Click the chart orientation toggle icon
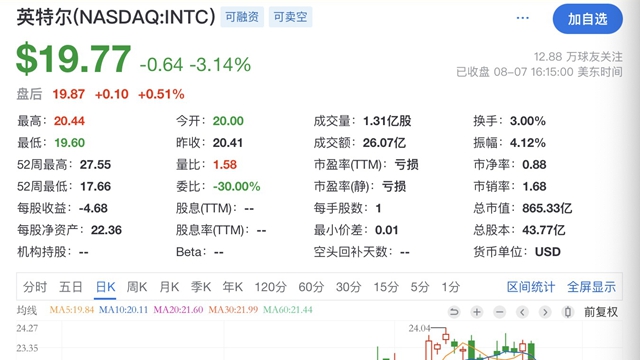Screen dimensions: 640x360 (x=568, y=312)
